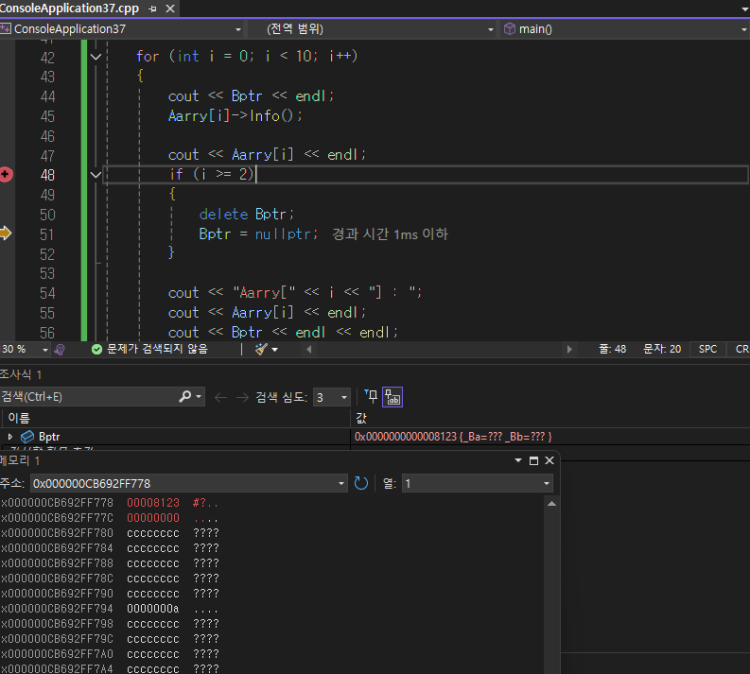Screen dimensions: 750x674
Task: Click the code health indicator icon
Action: point(60,350)
